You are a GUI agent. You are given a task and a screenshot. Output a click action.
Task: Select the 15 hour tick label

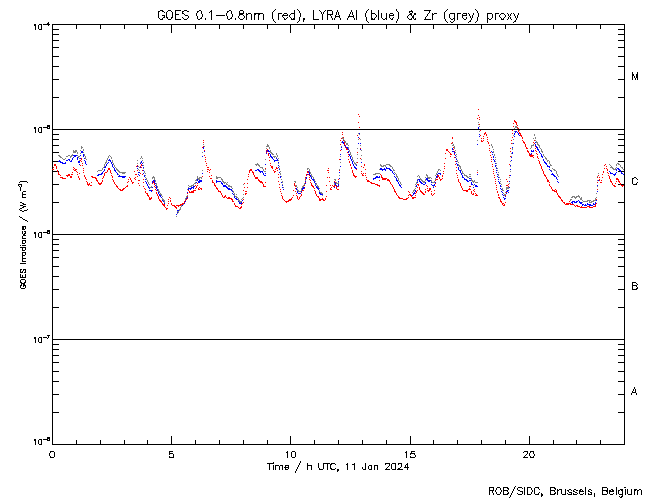click(x=410, y=453)
